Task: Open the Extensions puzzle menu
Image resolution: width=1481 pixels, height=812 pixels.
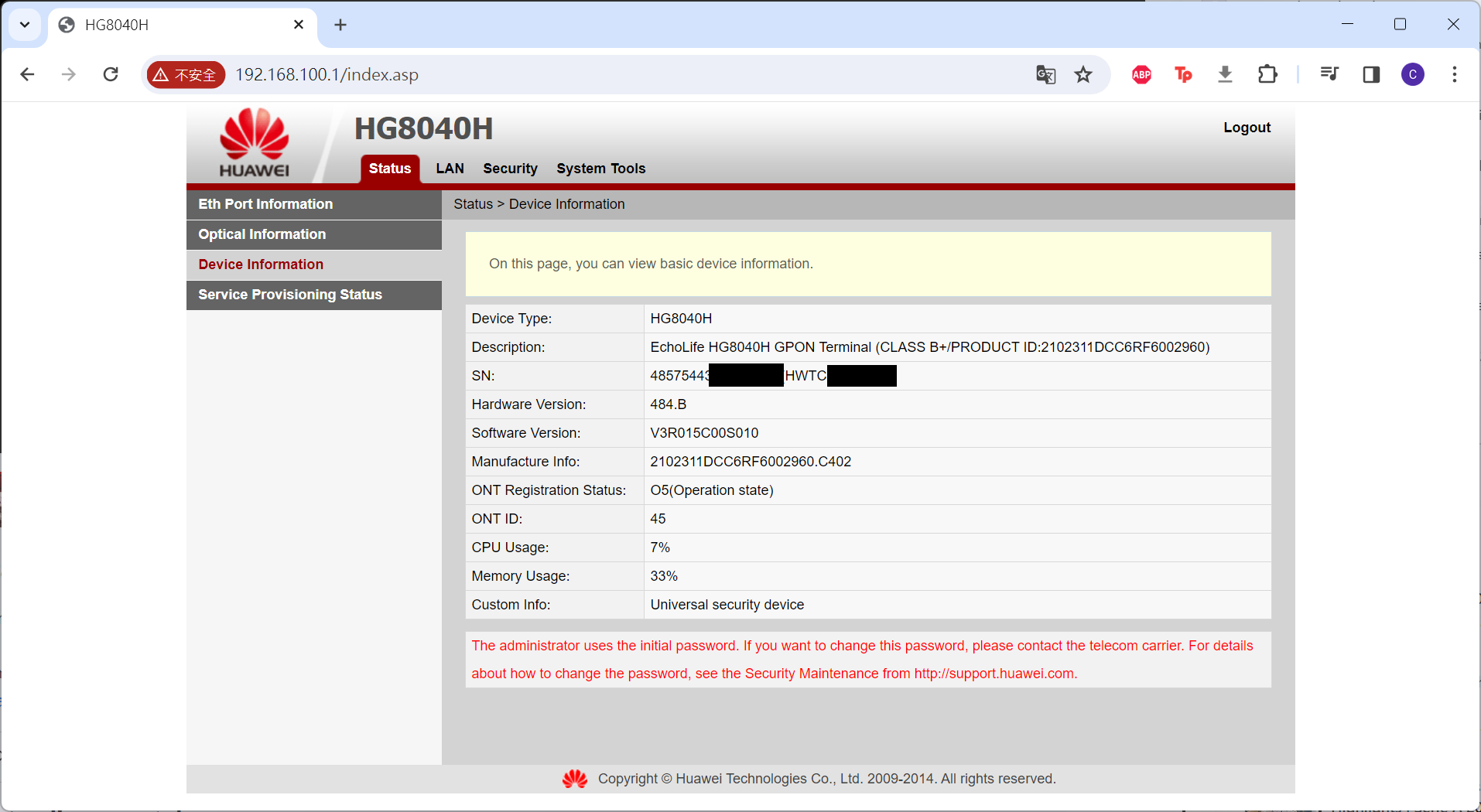Action: coord(1267,74)
